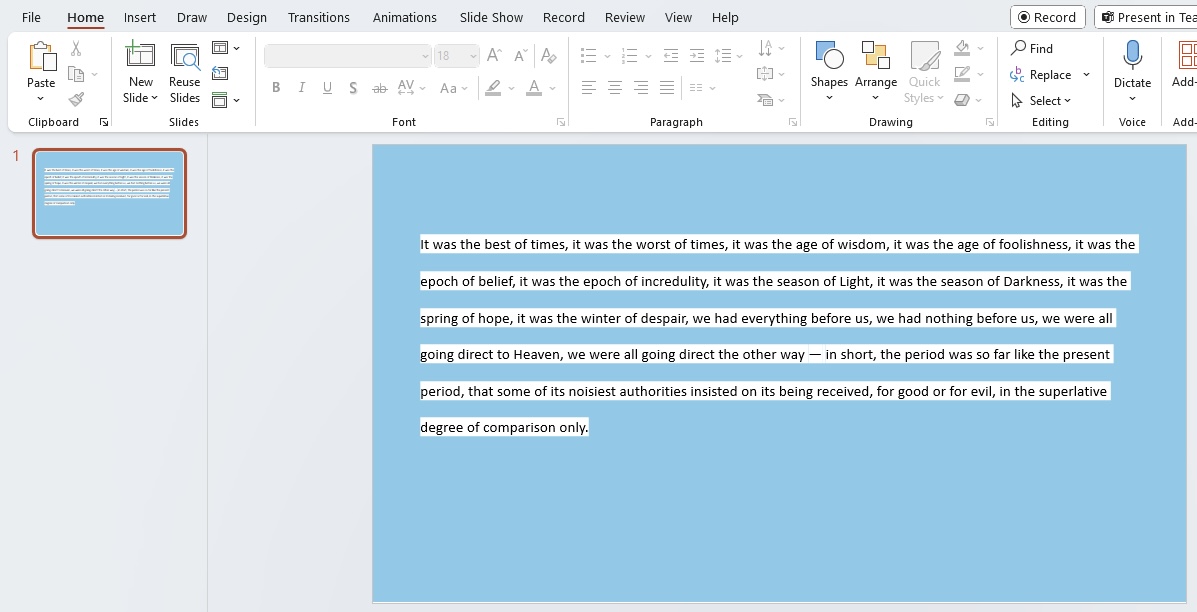Open the Help tab
1197x612 pixels.
click(x=724, y=17)
